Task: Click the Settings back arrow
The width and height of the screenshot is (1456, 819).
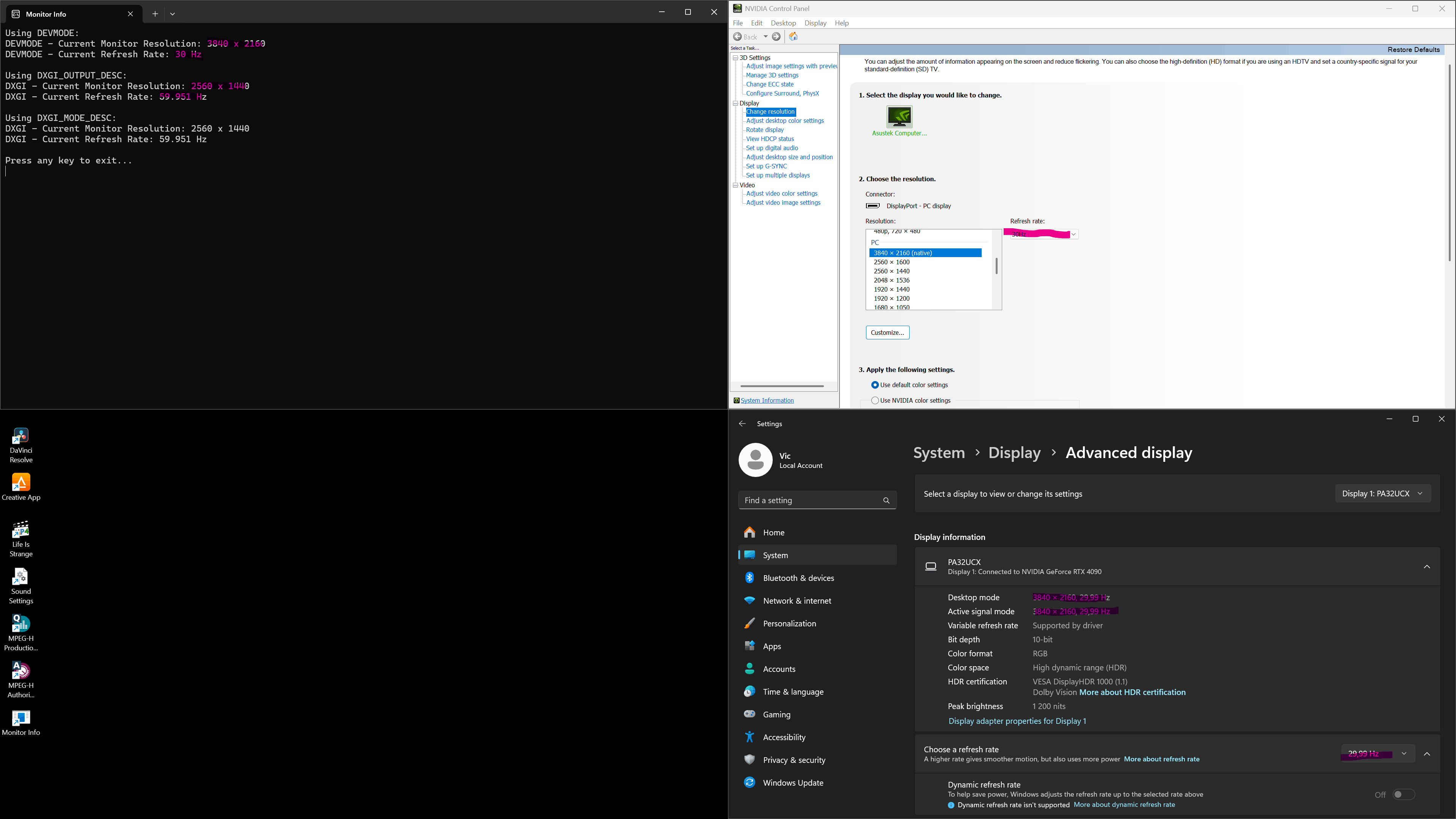Action: pyautogui.click(x=742, y=424)
